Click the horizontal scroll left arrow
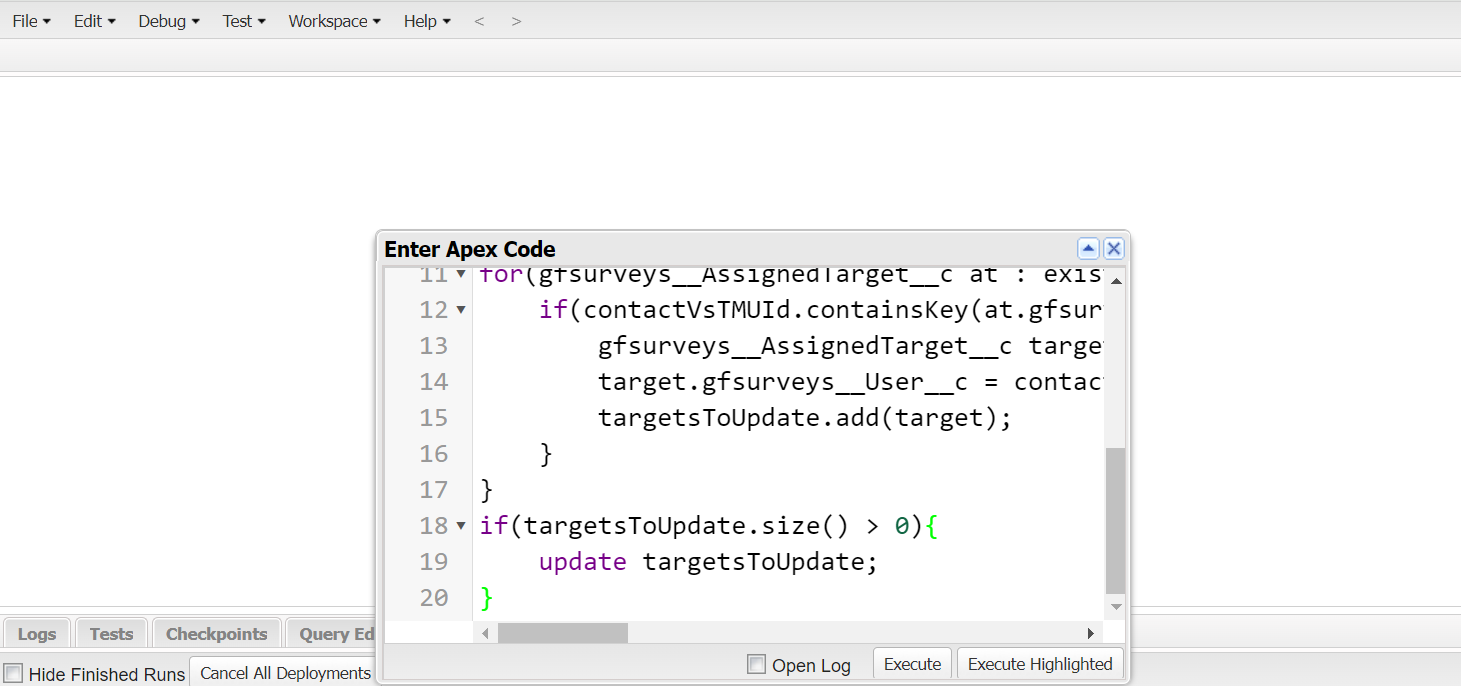Viewport: 1461px width, 686px height. click(486, 633)
